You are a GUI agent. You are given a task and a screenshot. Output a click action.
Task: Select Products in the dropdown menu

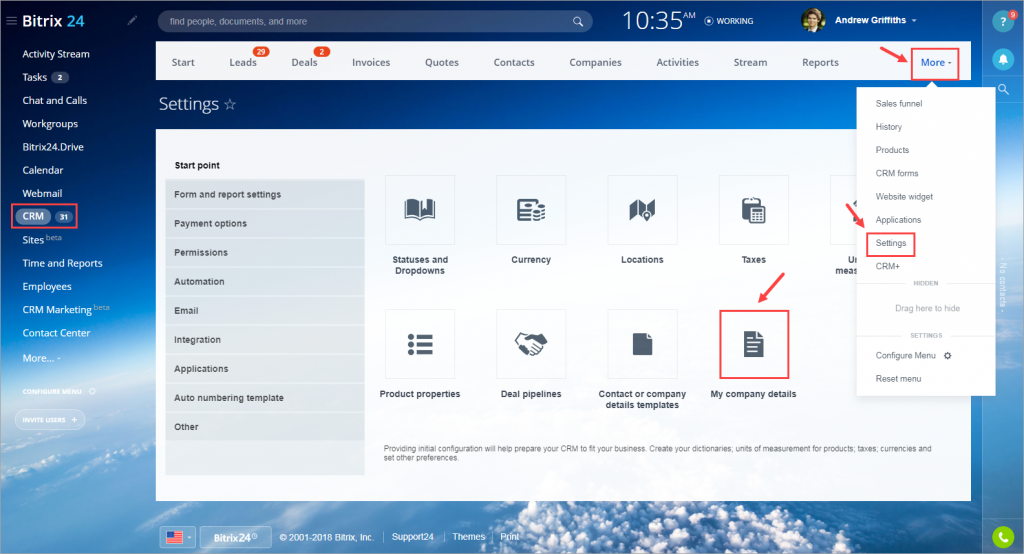point(892,150)
